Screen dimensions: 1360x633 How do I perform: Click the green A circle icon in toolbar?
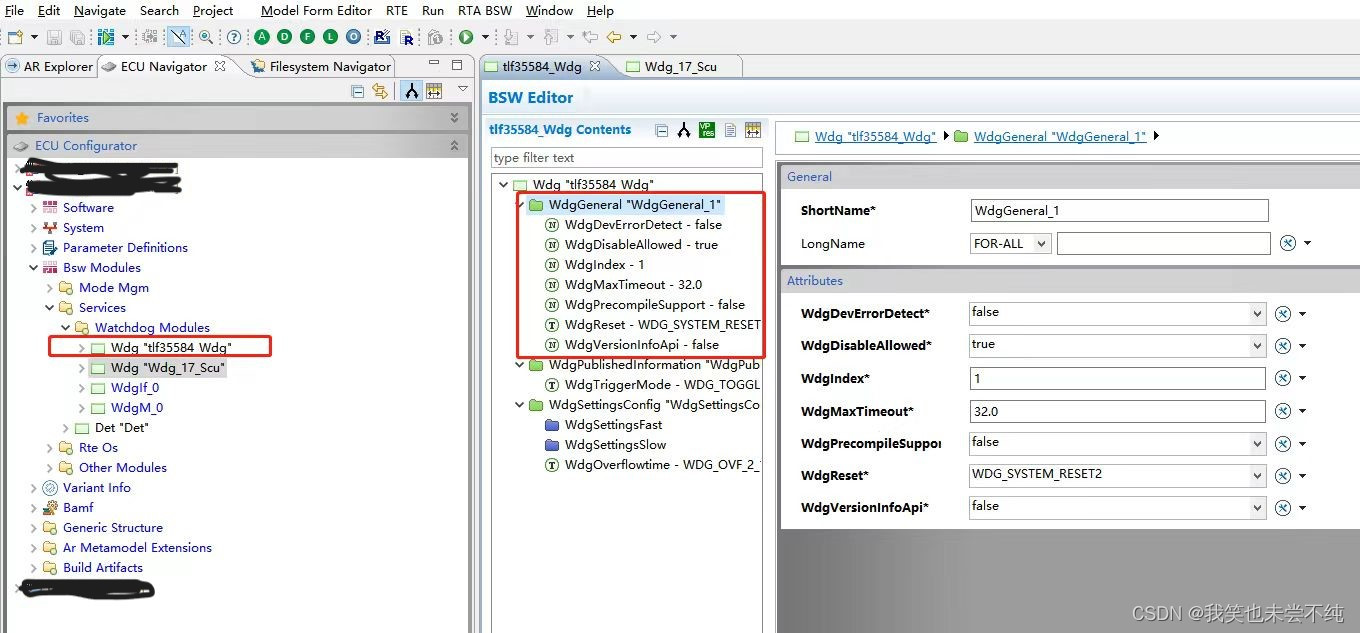pyautogui.click(x=261, y=37)
